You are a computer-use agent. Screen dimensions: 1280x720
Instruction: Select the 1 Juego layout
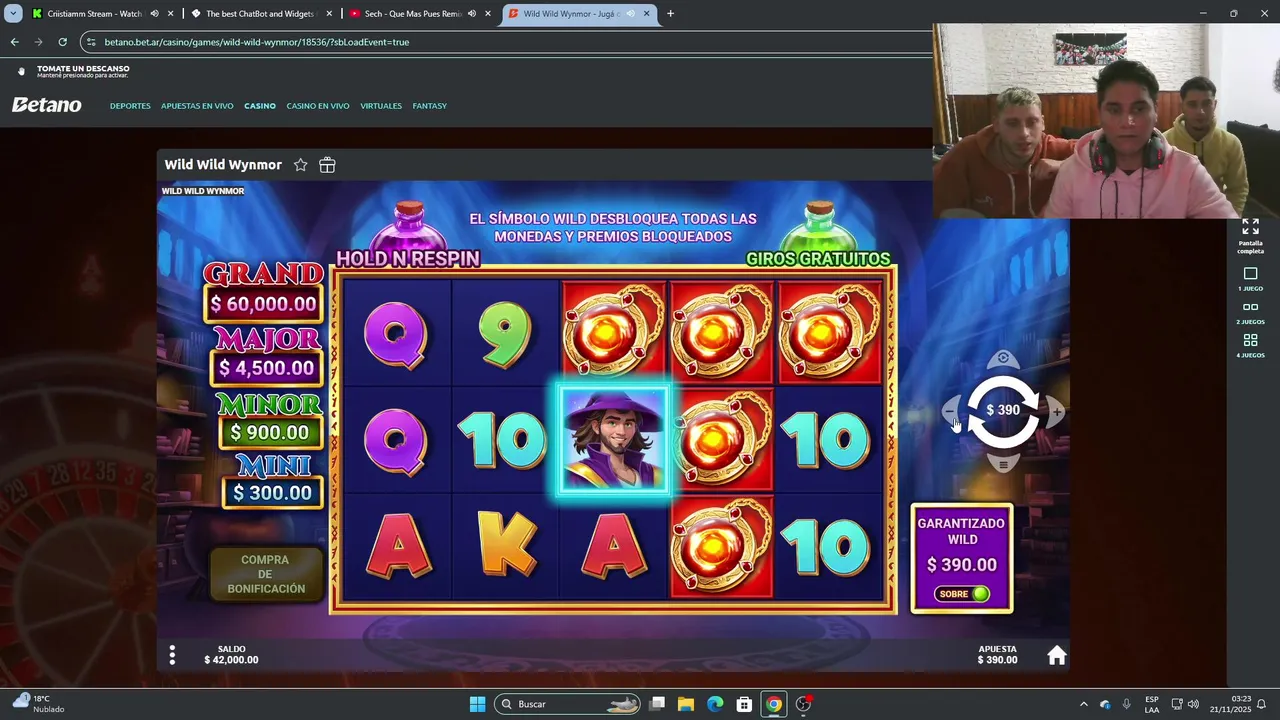click(1250, 279)
